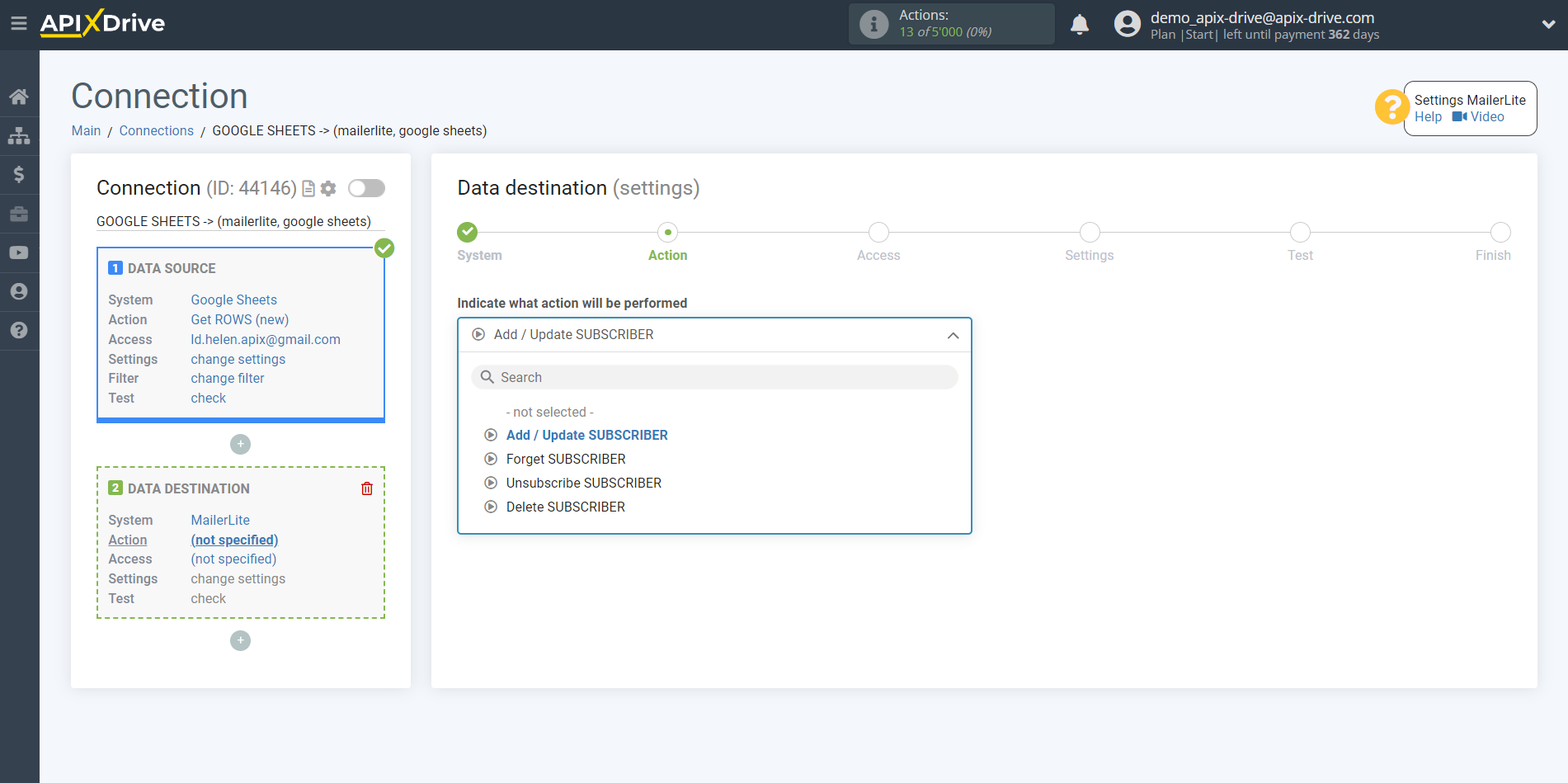Open data source change settings link
The height and width of the screenshot is (783, 1568).
(238, 359)
